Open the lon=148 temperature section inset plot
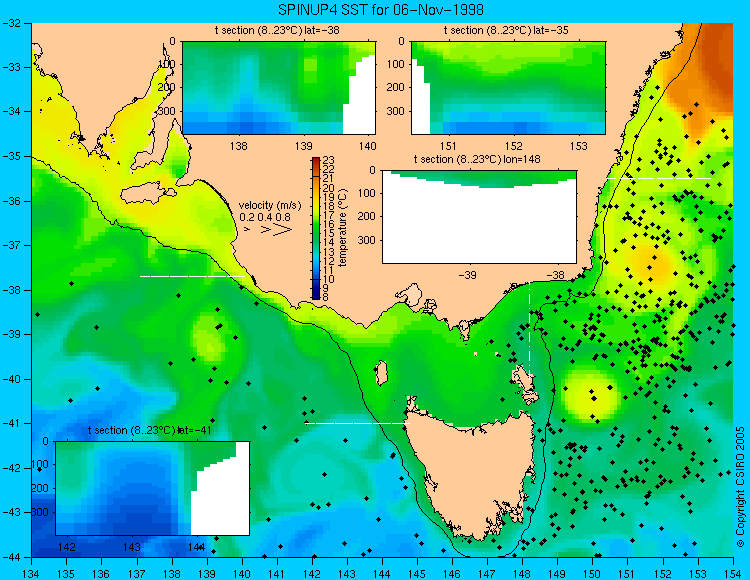The width and height of the screenshot is (750, 580). coord(480,217)
